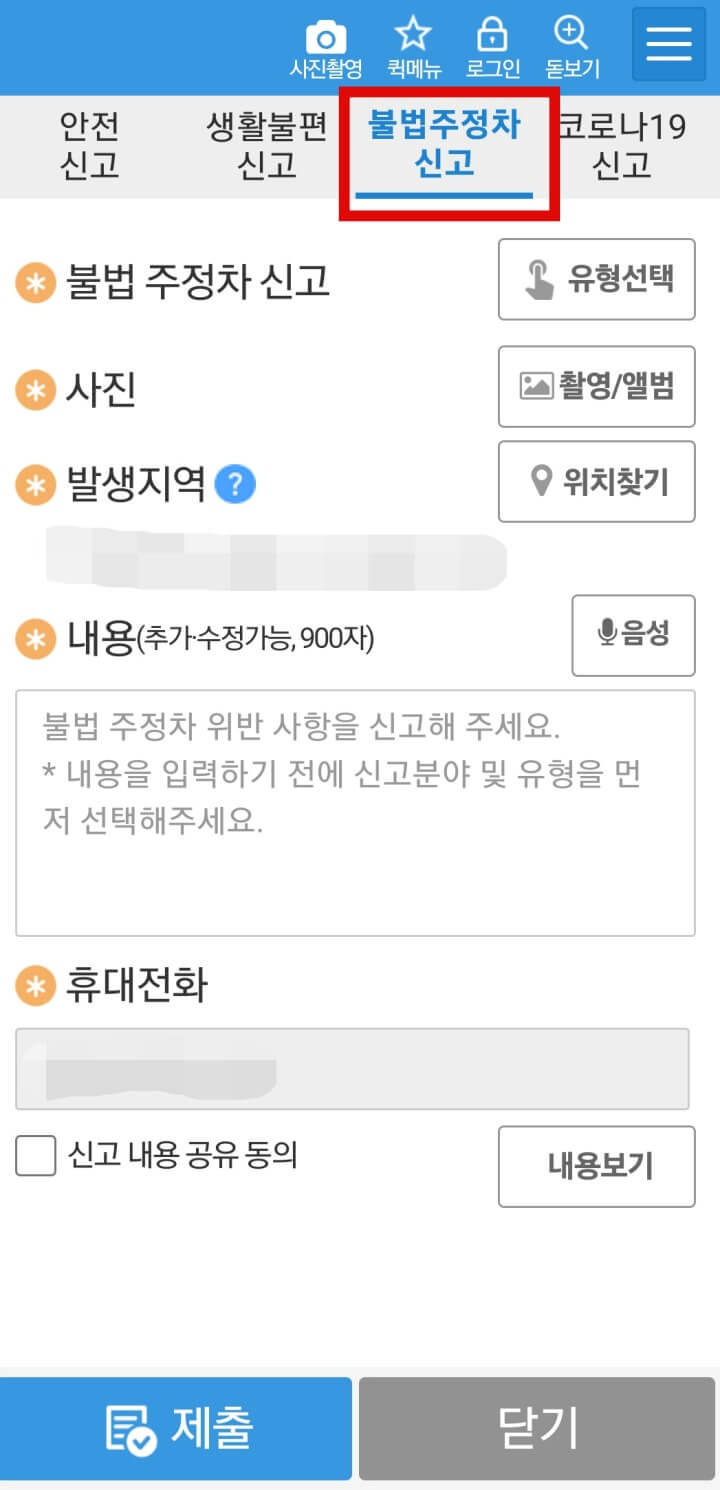720x1490 pixels.
Task: Close the form with 닫기
Action: (536, 1428)
